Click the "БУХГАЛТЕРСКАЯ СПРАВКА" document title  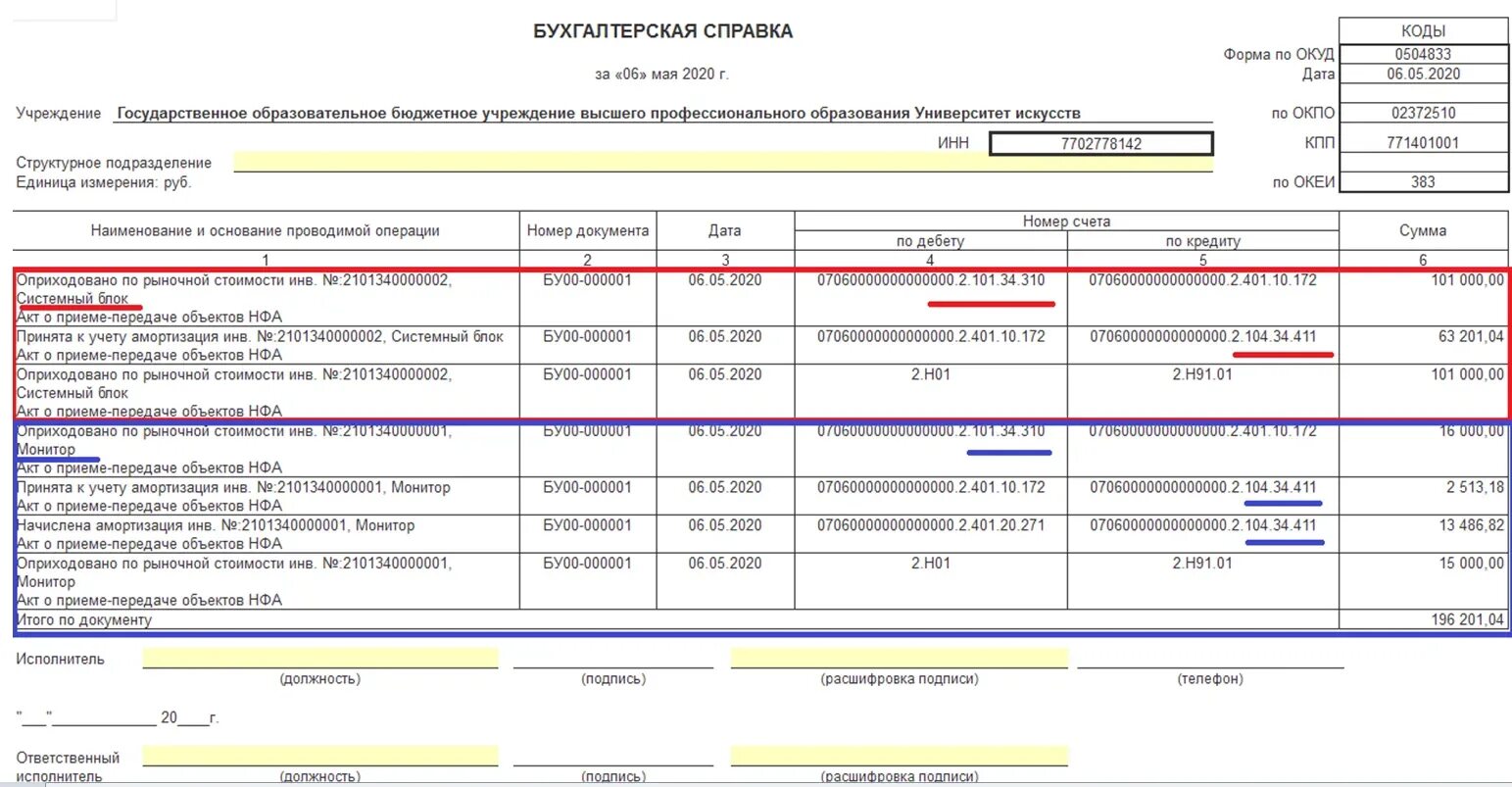pos(662,31)
